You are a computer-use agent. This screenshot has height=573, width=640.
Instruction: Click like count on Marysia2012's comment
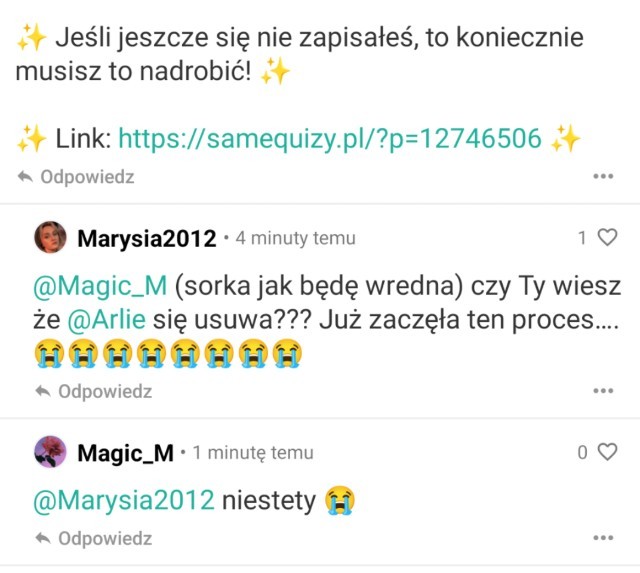tap(582, 238)
